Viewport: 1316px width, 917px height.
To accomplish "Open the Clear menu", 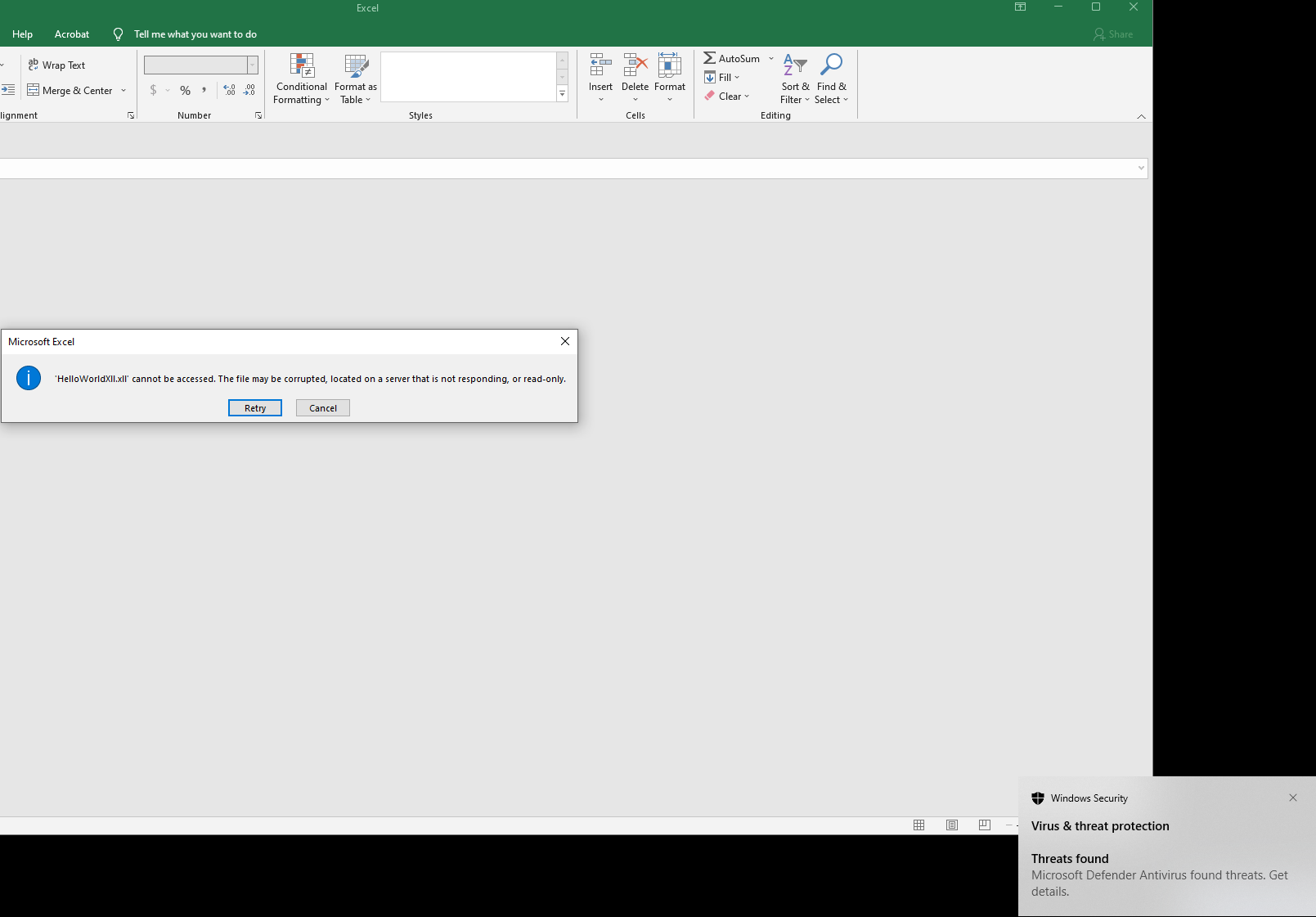I will click(727, 97).
